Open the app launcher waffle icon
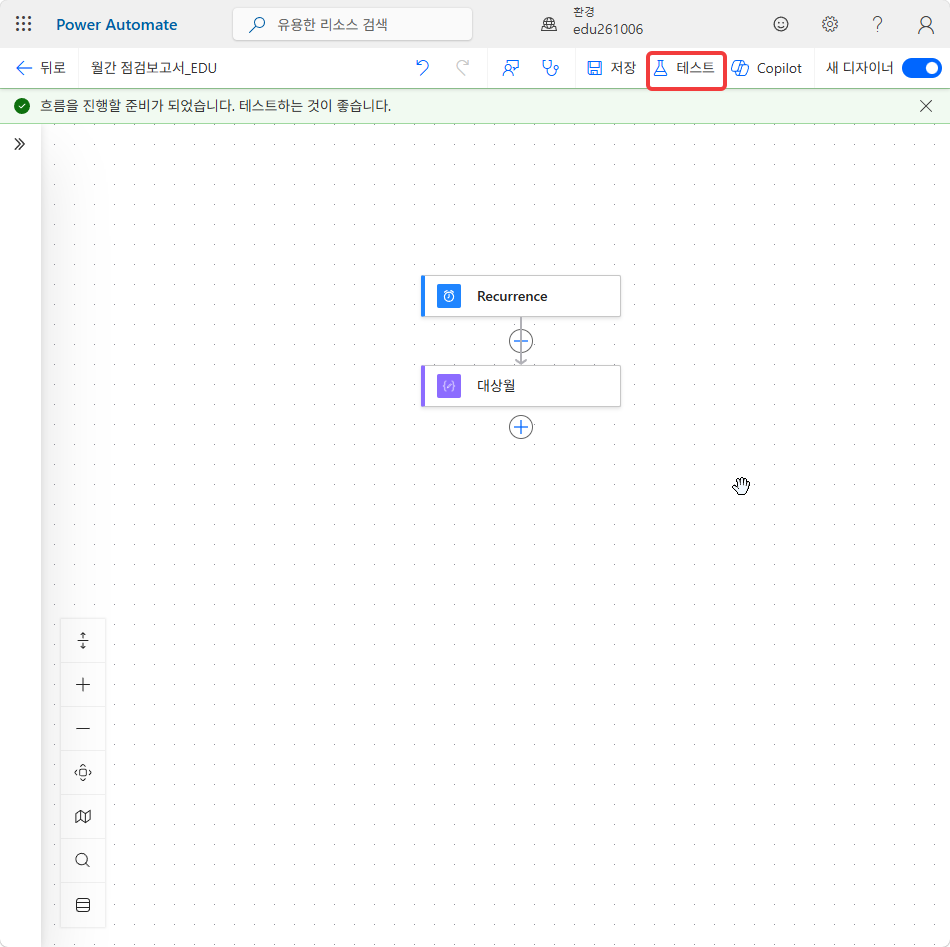950x947 pixels. pyautogui.click(x=23, y=24)
